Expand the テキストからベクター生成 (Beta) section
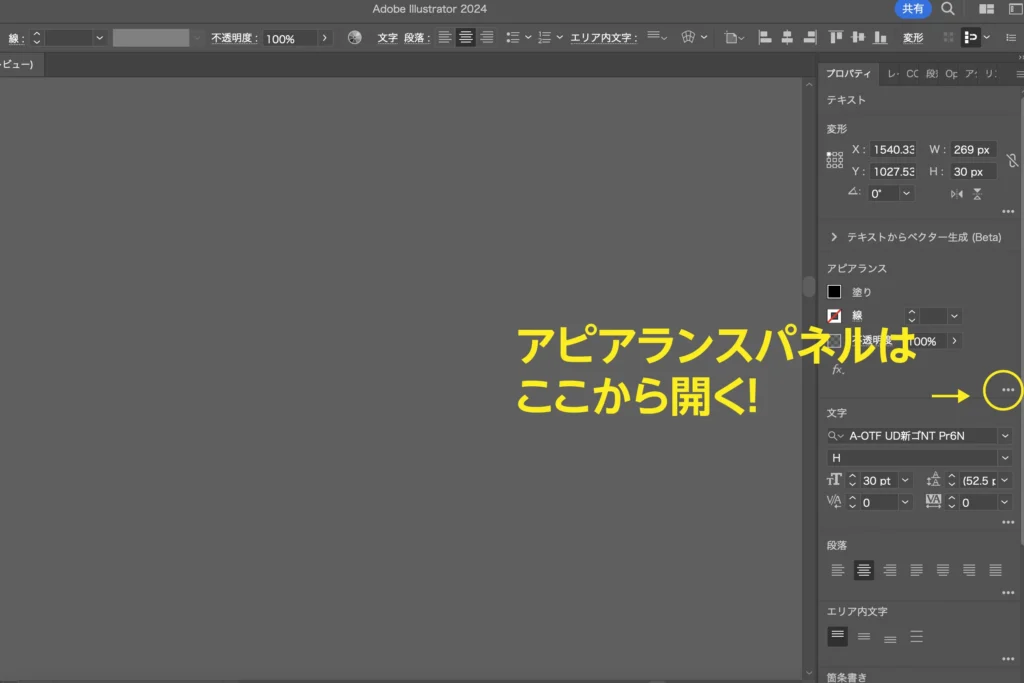 click(834, 237)
